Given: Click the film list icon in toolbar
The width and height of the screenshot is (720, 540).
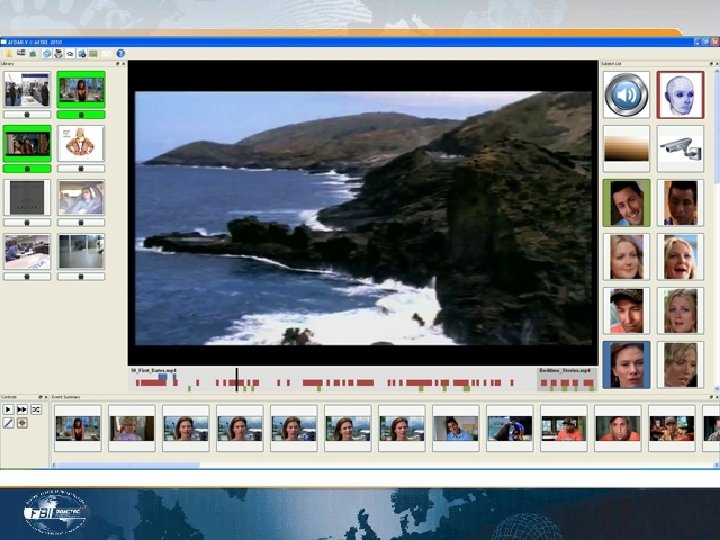Looking at the screenshot, I should pyautogui.click(x=21, y=54).
